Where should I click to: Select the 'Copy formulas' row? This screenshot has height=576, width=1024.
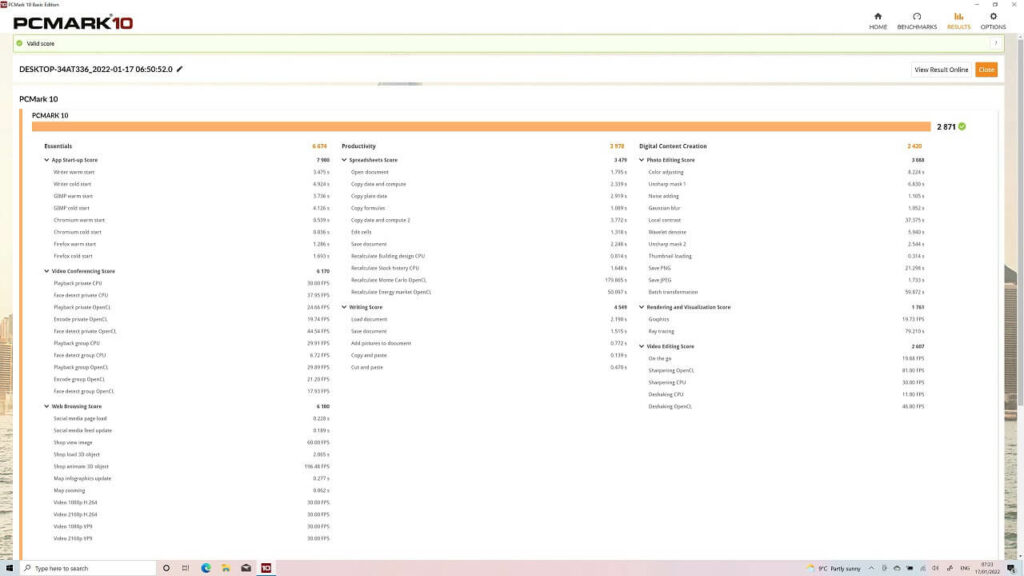pos(488,208)
